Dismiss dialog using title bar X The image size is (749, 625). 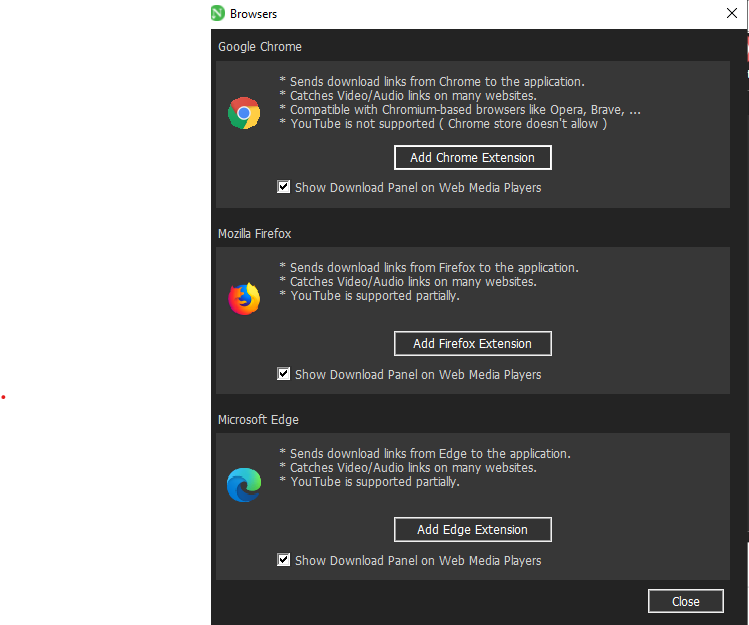coord(732,13)
